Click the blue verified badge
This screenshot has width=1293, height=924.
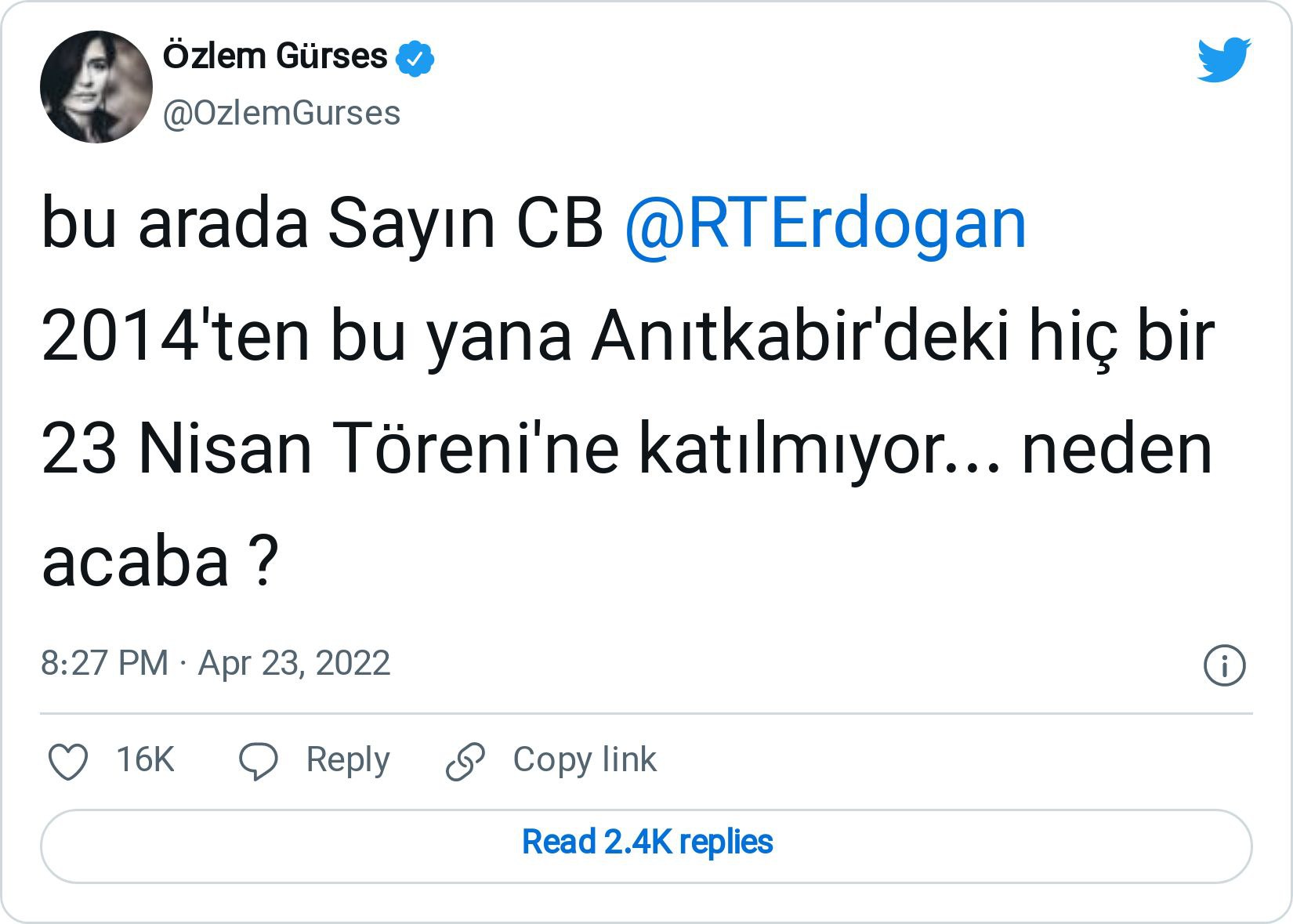[415, 58]
